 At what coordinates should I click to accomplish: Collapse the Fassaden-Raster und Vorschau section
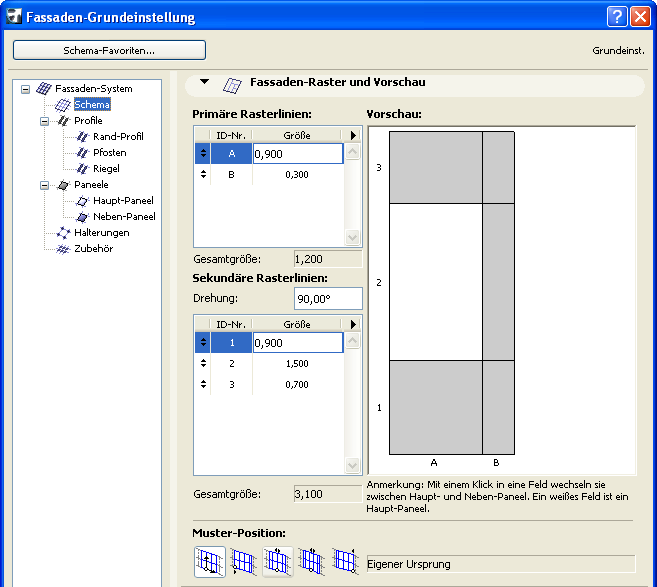tap(204, 82)
